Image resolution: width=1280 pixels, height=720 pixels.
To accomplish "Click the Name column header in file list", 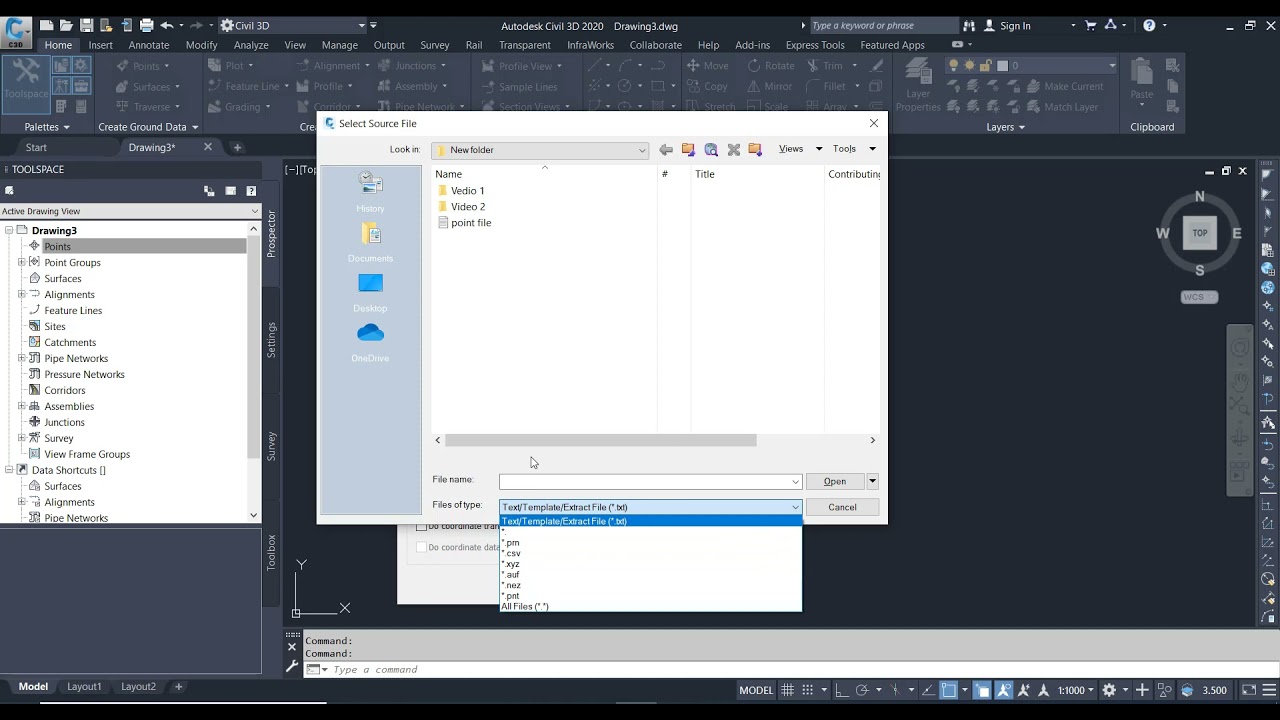I will [545, 174].
